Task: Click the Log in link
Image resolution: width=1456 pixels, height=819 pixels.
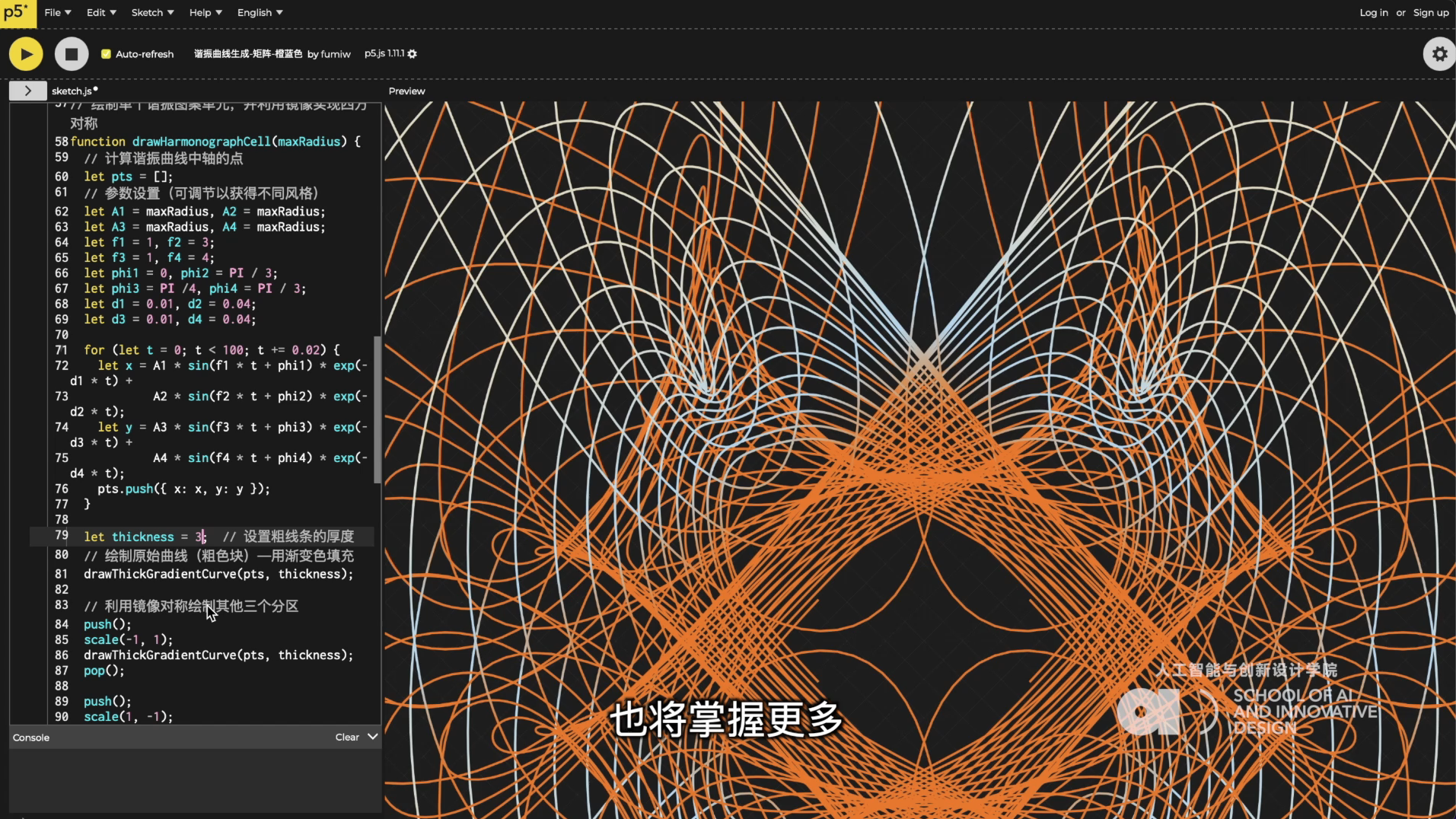Action: tap(1373, 13)
